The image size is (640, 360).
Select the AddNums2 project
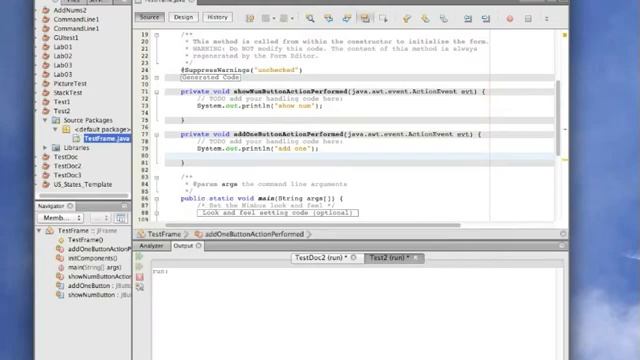coord(70,10)
